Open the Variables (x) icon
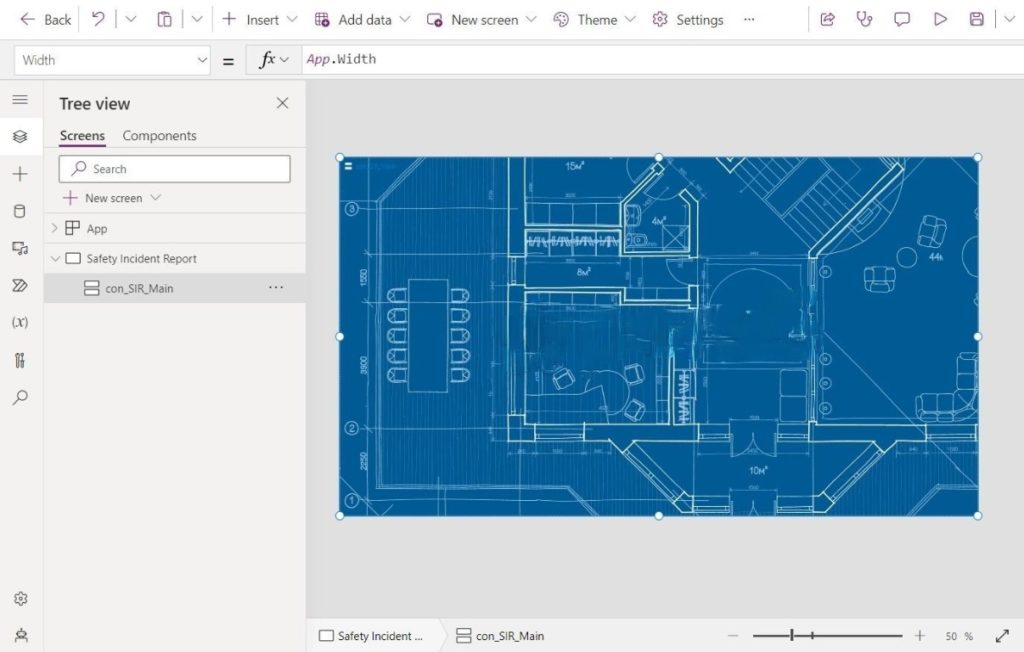The image size is (1024, 652). click(20, 322)
